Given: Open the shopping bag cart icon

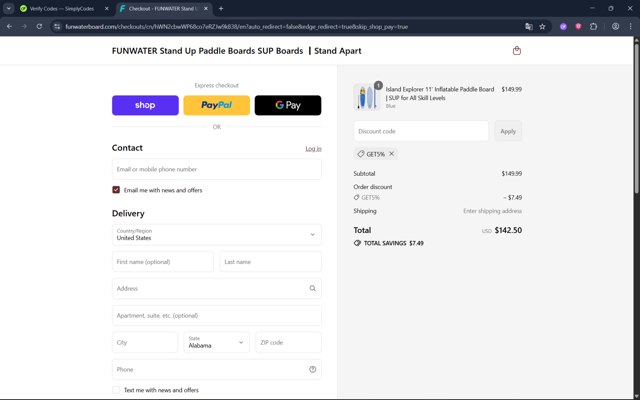Looking at the screenshot, I should click(x=517, y=51).
